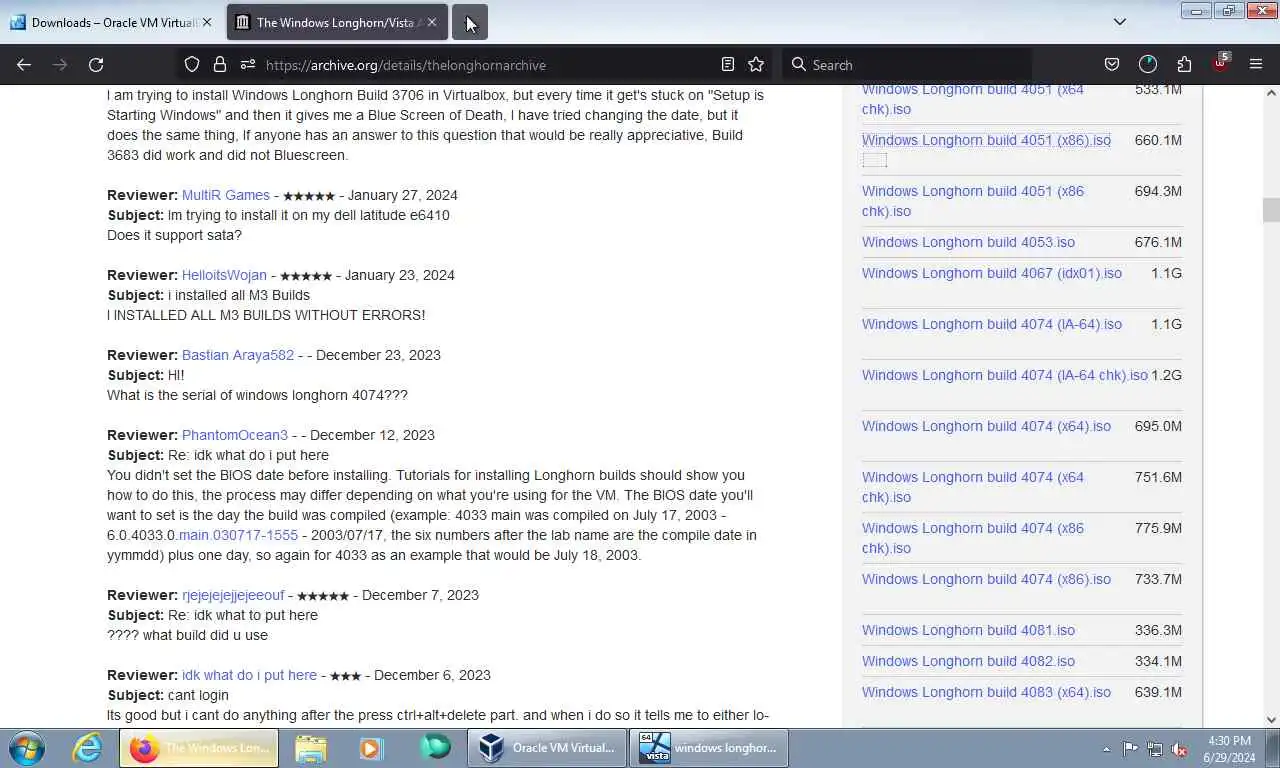This screenshot has height=768, width=1280.
Task: Open Save to Pocket icon
Action: (x=1112, y=65)
